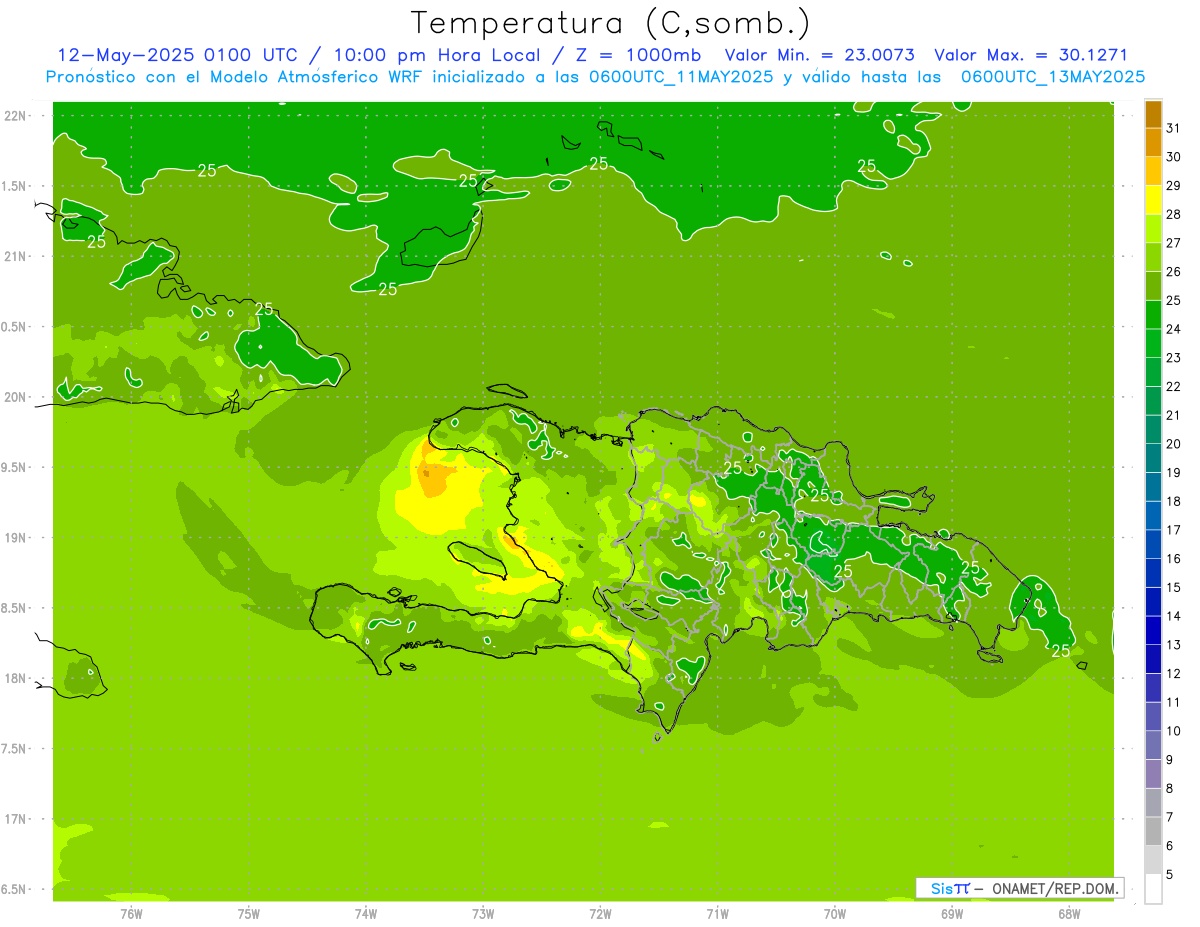Screen dimensions: 1200x927
Task: Click valid-until time "0600UTC_13MAY2025"
Action: coord(1053,76)
